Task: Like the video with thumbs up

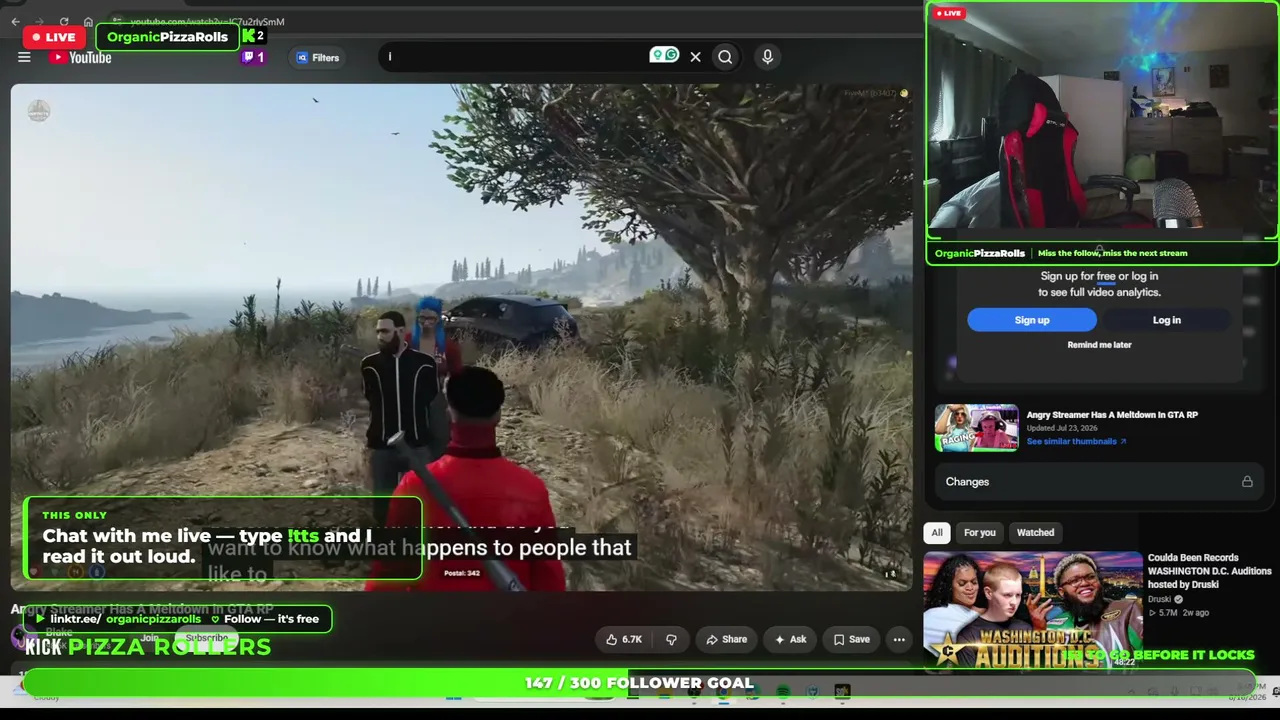Action: [623, 639]
